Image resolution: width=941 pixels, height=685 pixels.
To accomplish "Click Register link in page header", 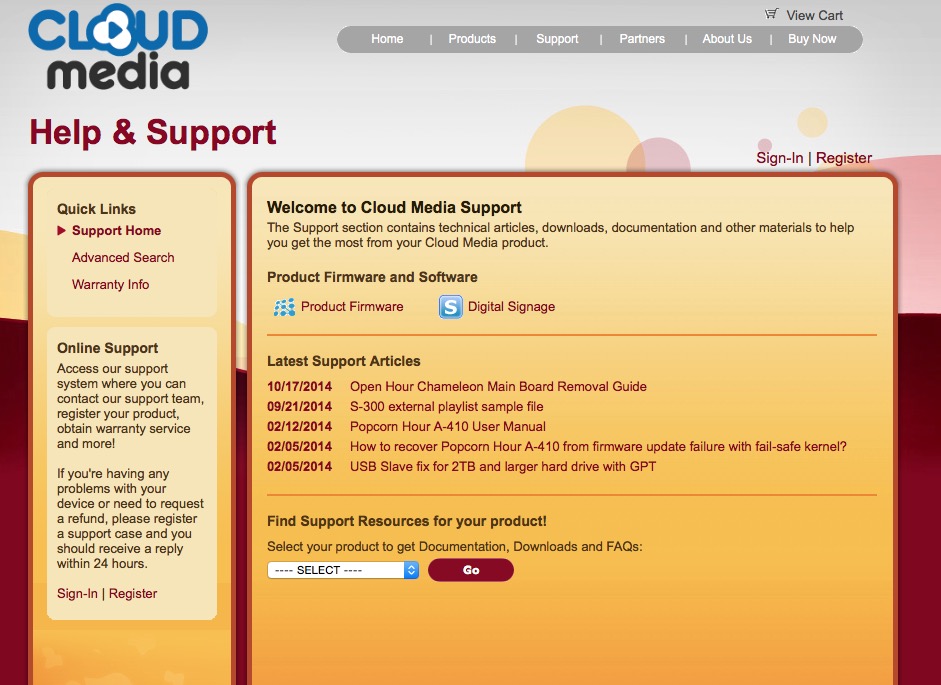I will pos(844,158).
